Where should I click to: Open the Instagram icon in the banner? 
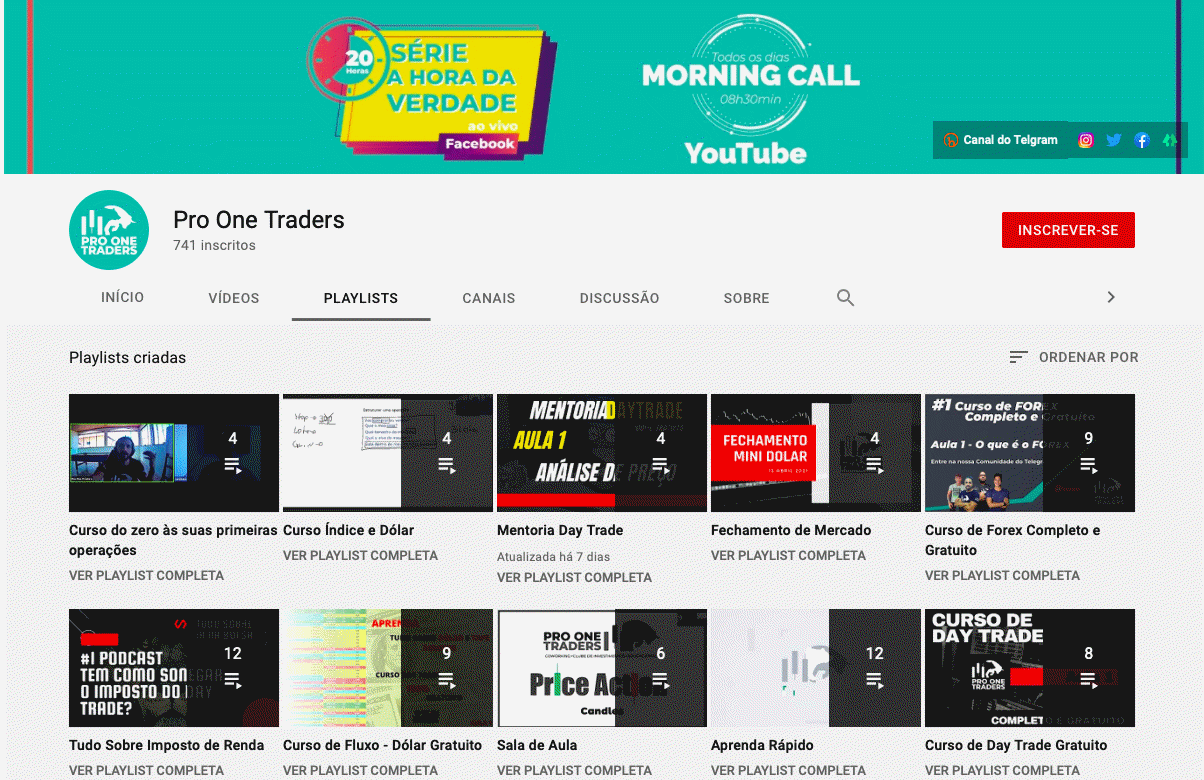click(1085, 140)
